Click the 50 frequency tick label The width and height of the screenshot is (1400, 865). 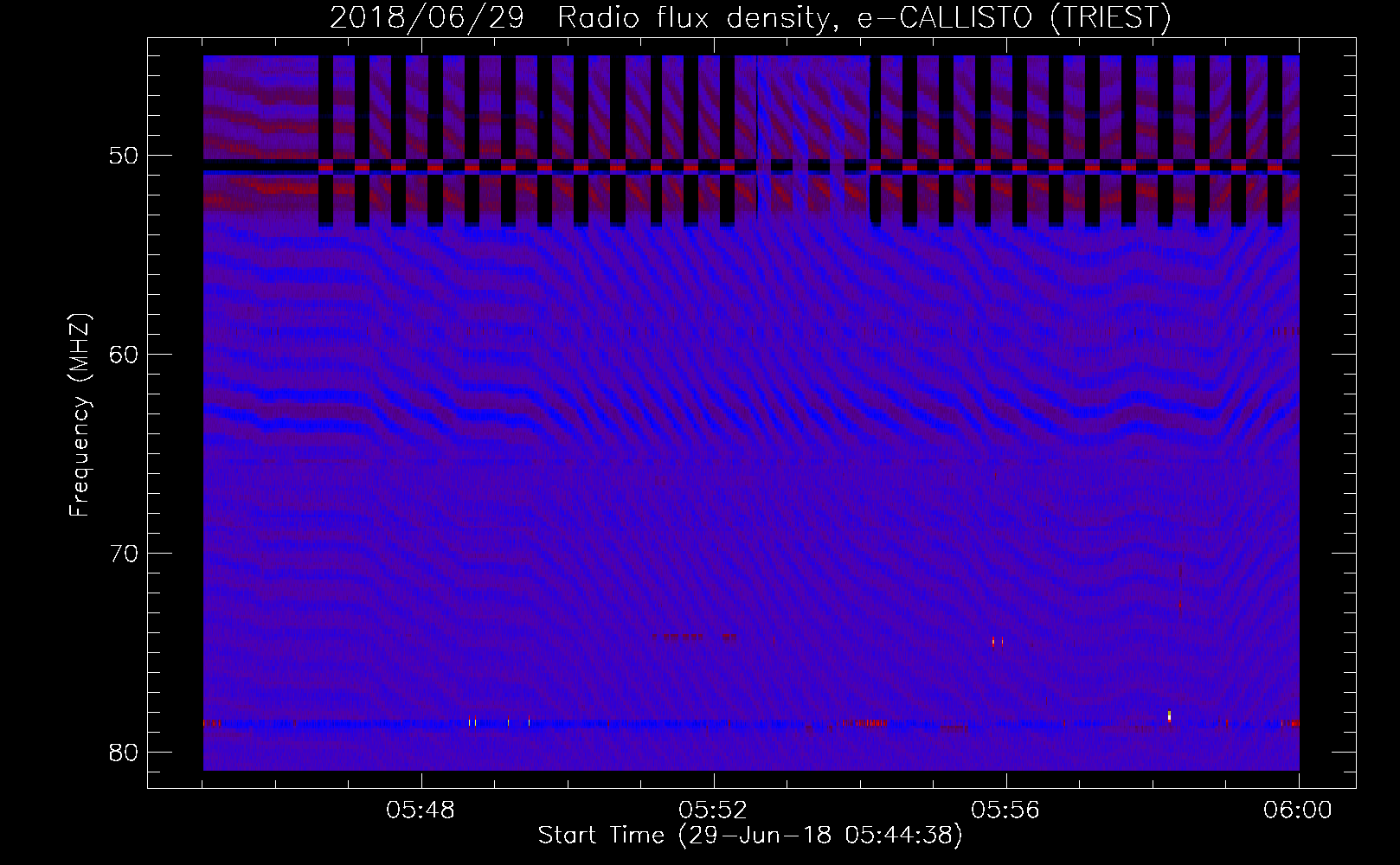(x=122, y=156)
